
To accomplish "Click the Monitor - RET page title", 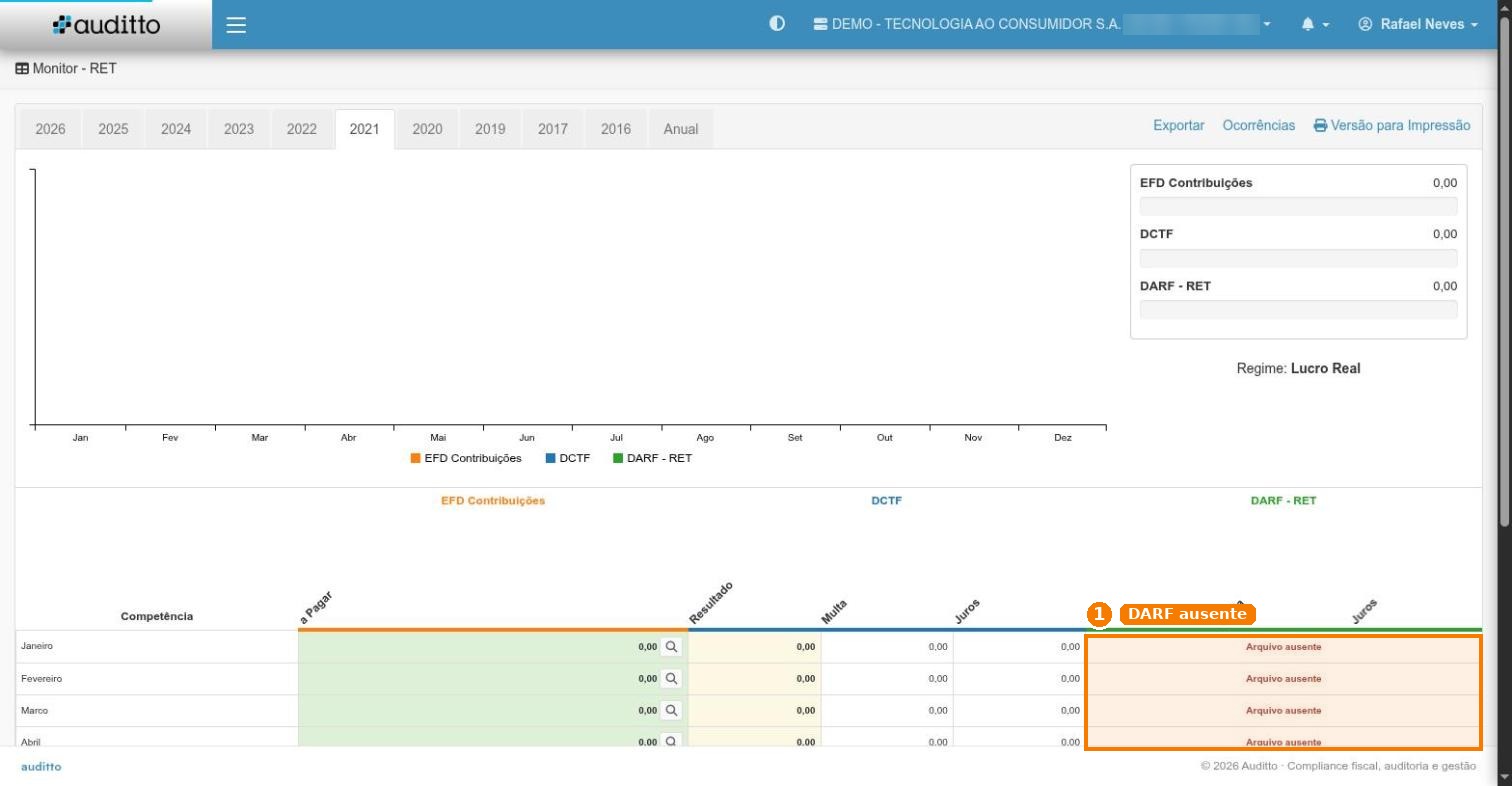I will (x=66, y=69).
